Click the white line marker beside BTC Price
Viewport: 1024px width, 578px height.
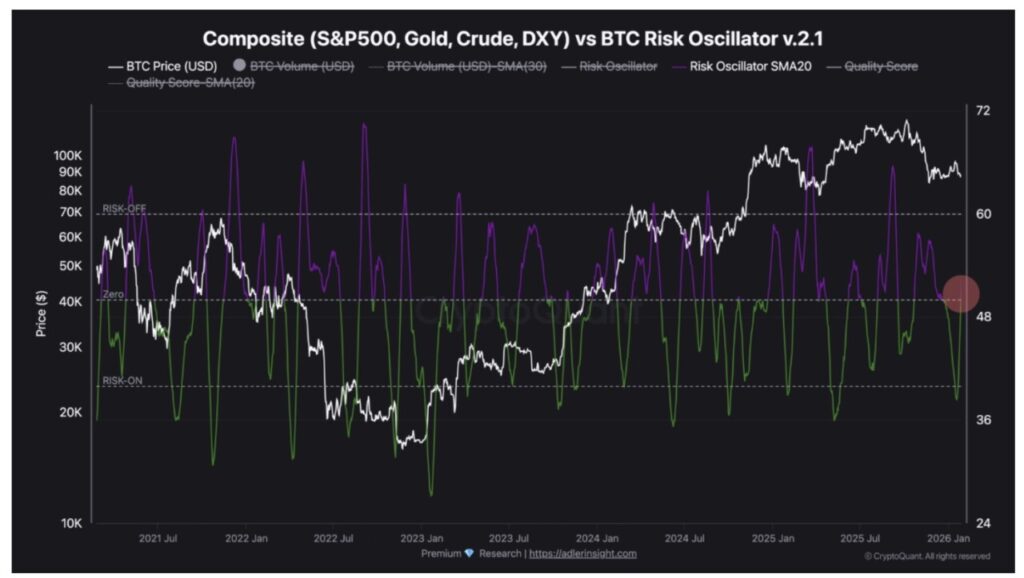114,66
